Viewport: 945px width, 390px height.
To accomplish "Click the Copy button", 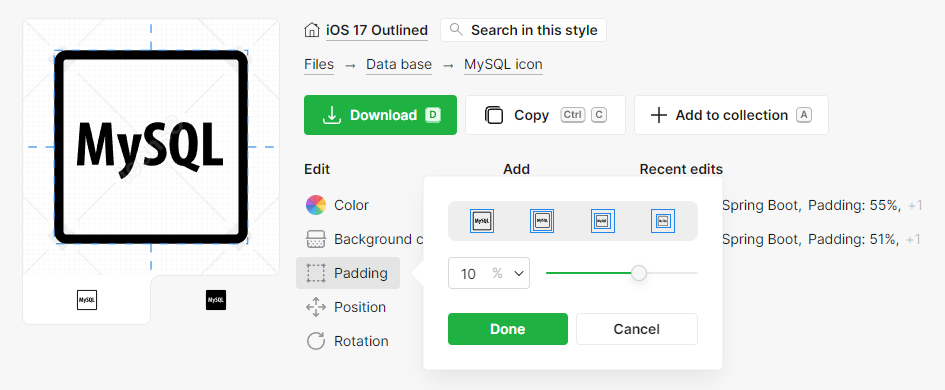I will point(545,115).
